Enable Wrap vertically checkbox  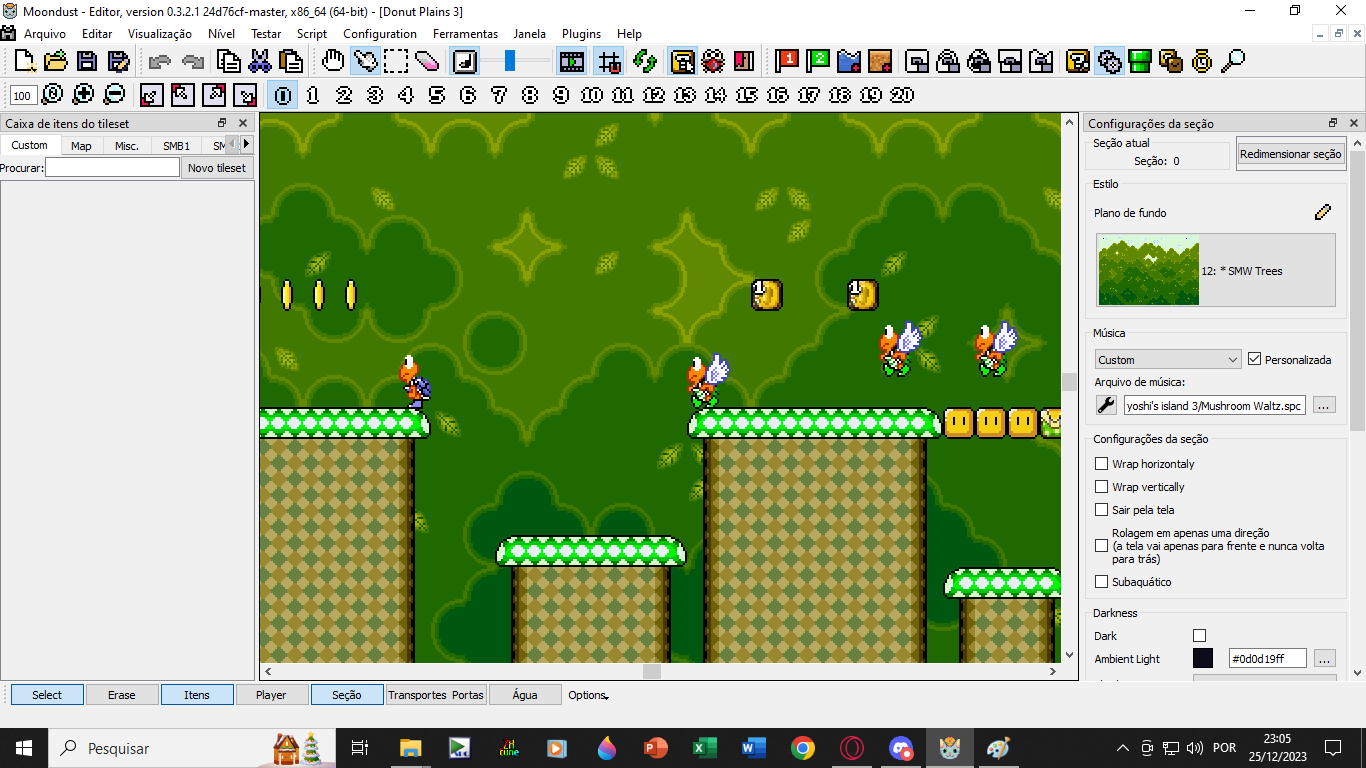tap(1102, 487)
